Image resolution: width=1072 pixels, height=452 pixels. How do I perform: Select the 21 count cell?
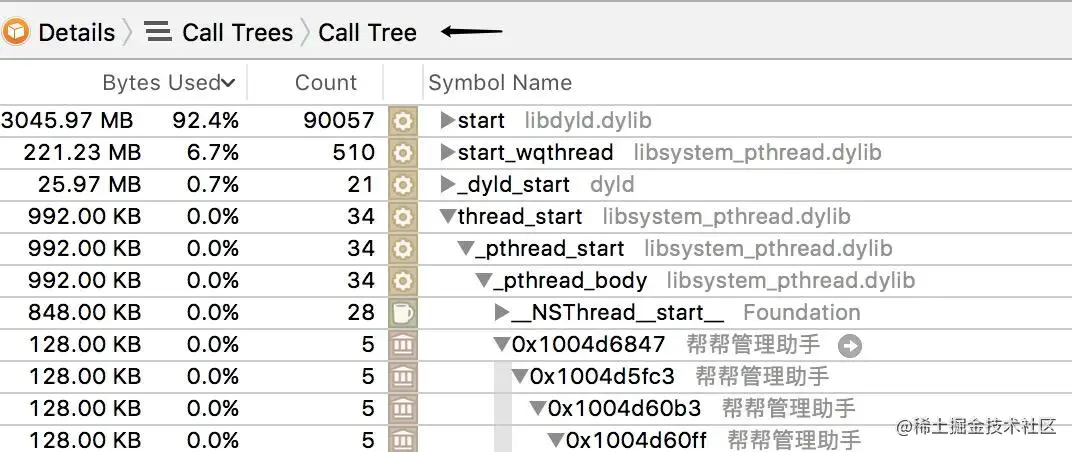(361, 185)
